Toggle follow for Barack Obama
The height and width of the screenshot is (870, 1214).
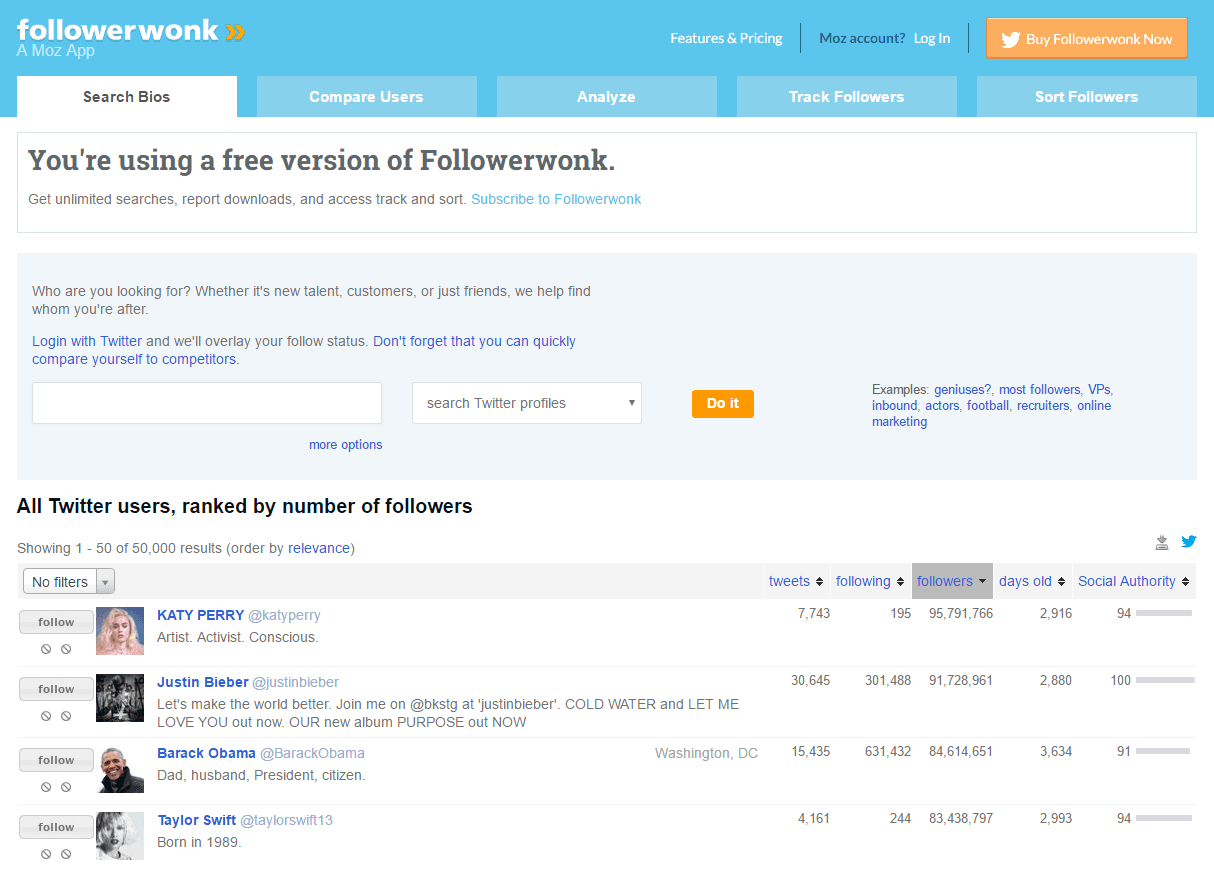pos(56,759)
